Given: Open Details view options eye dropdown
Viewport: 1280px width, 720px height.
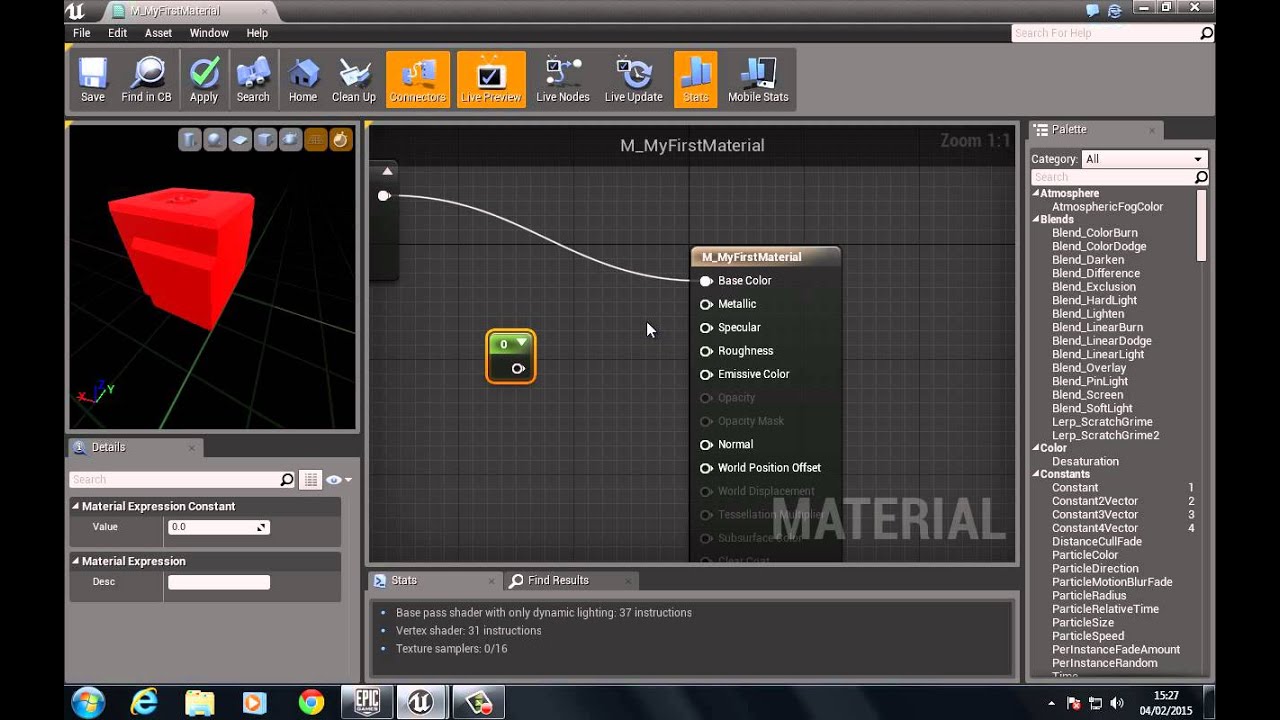Looking at the screenshot, I should pos(339,480).
